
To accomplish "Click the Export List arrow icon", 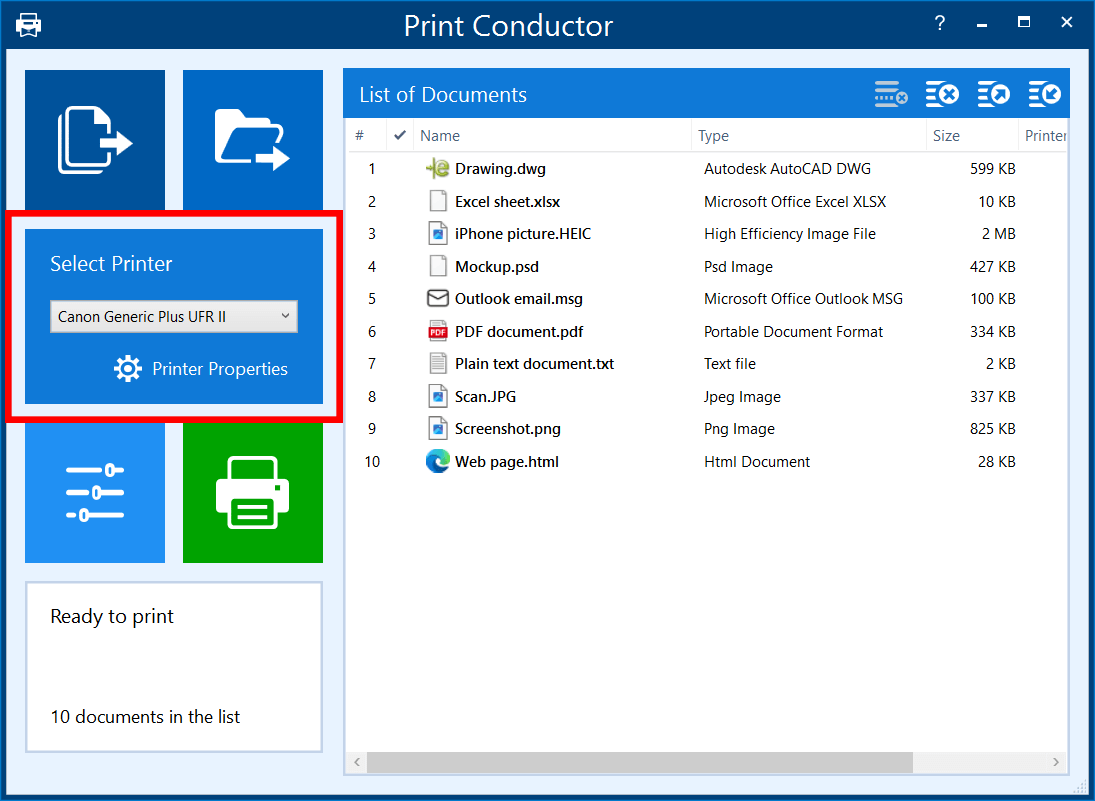I will (993, 95).
